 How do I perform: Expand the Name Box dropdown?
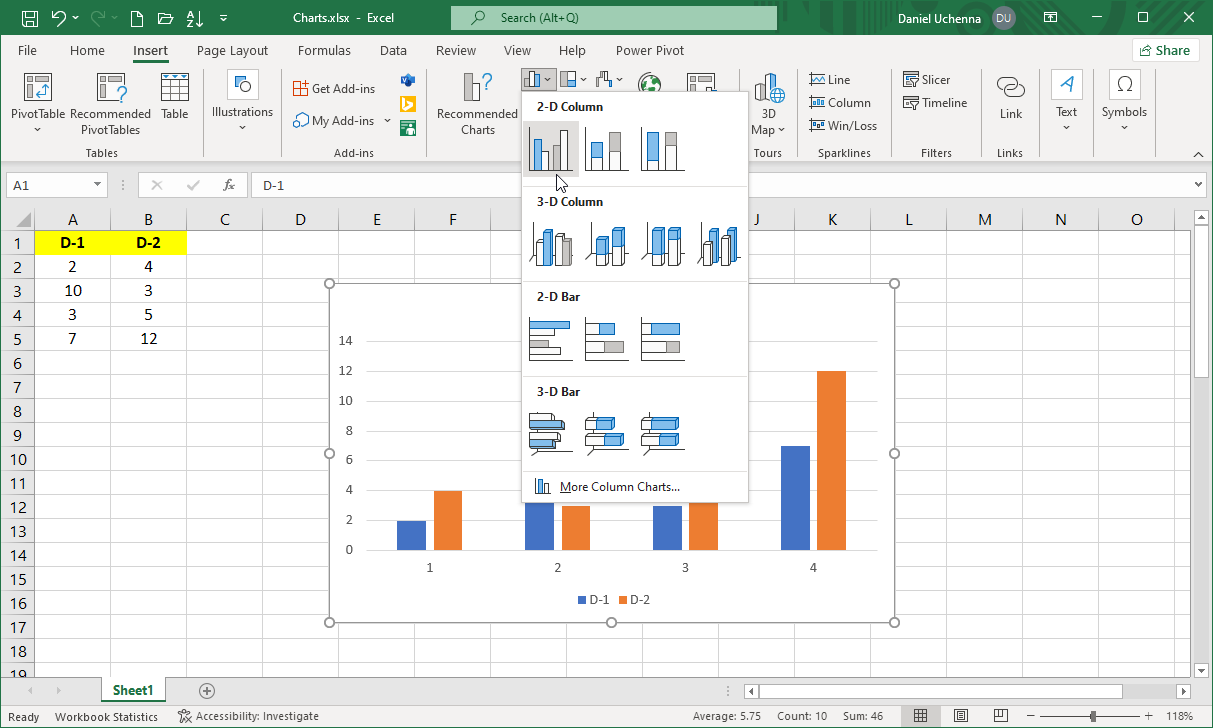[97, 185]
